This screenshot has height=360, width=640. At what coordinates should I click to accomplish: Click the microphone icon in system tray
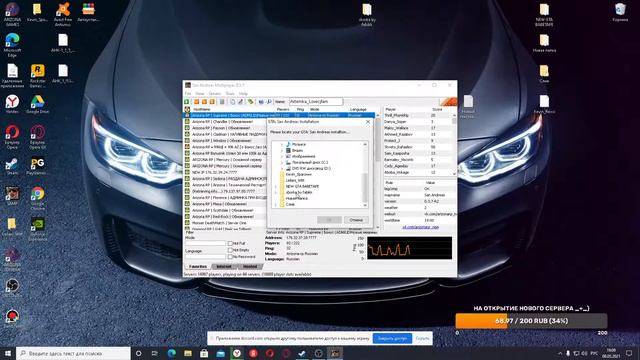coord(568,353)
